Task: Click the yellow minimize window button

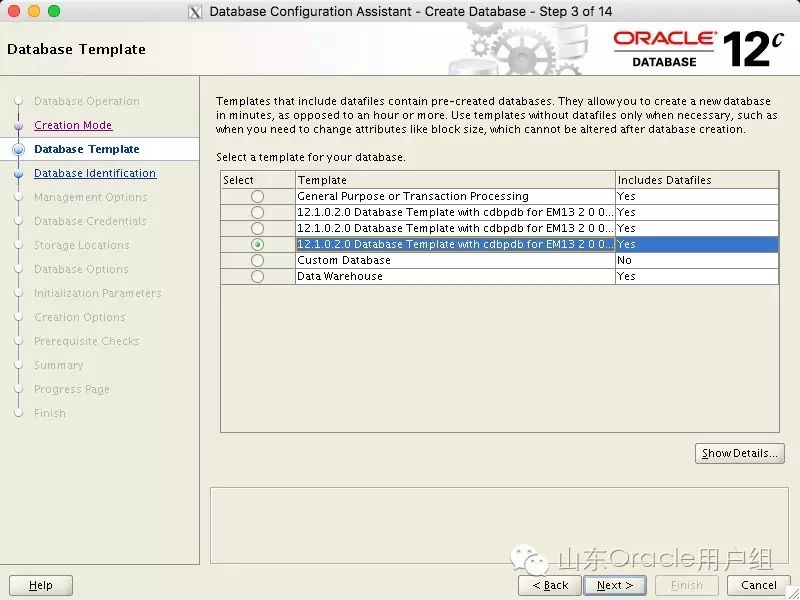Action: pos(34,11)
